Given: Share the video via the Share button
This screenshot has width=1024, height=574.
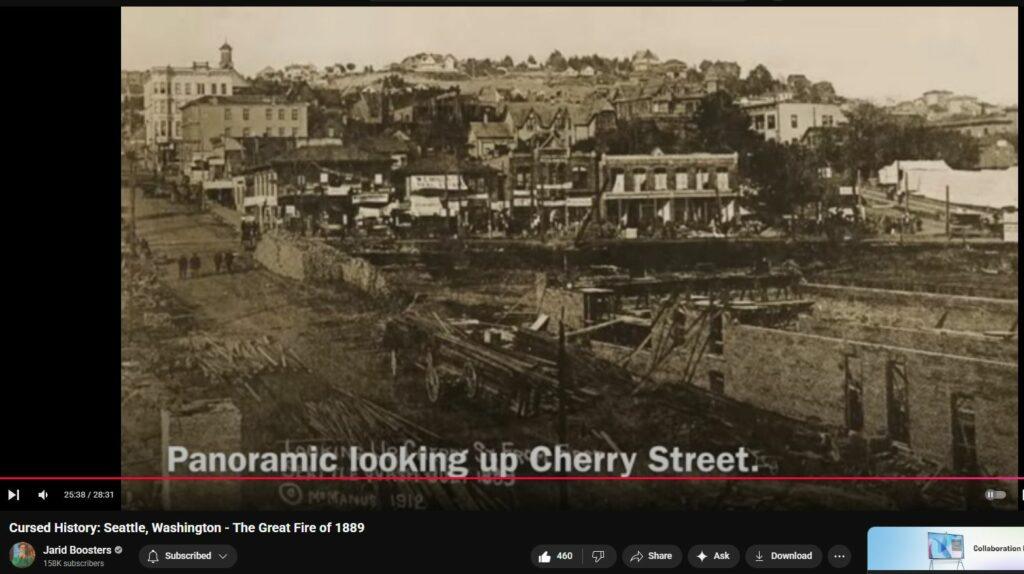Looking at the screenshot, I should [x=651, y=556].
